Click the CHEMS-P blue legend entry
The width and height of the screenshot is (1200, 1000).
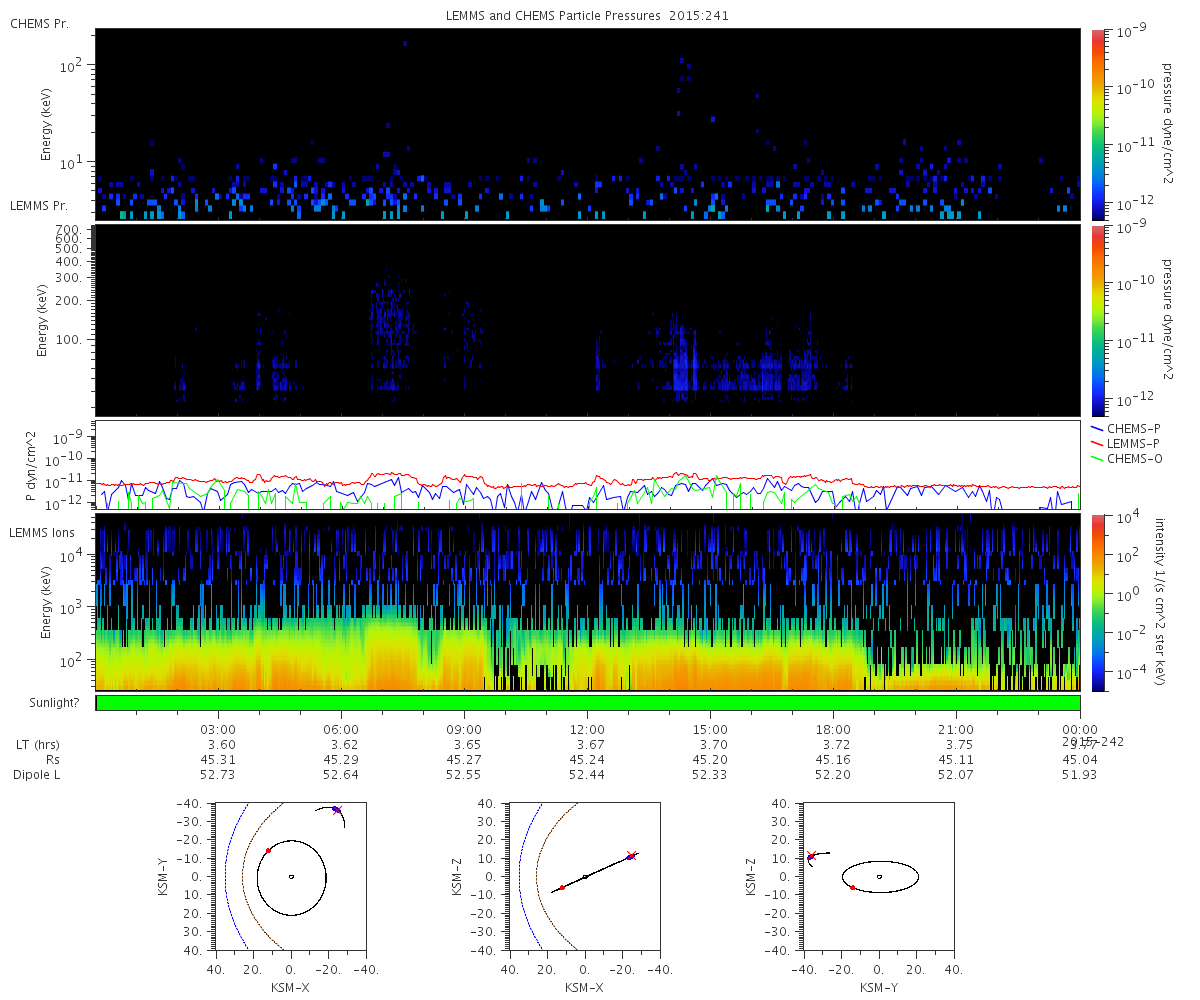1132,428
